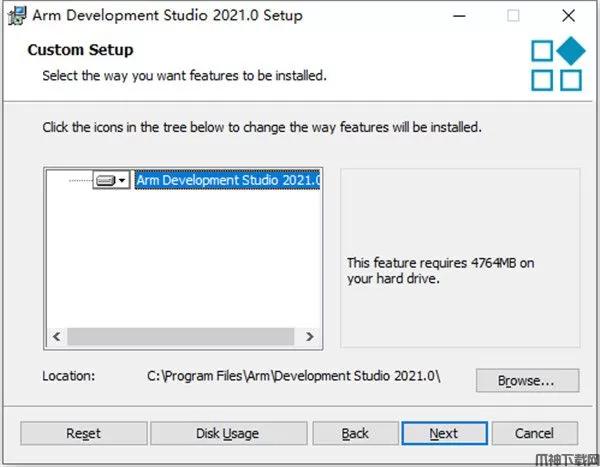600x467 pixels.
Task: Select the Arm Development Studio 2021.0 tree item
Action: click(227, 181)
